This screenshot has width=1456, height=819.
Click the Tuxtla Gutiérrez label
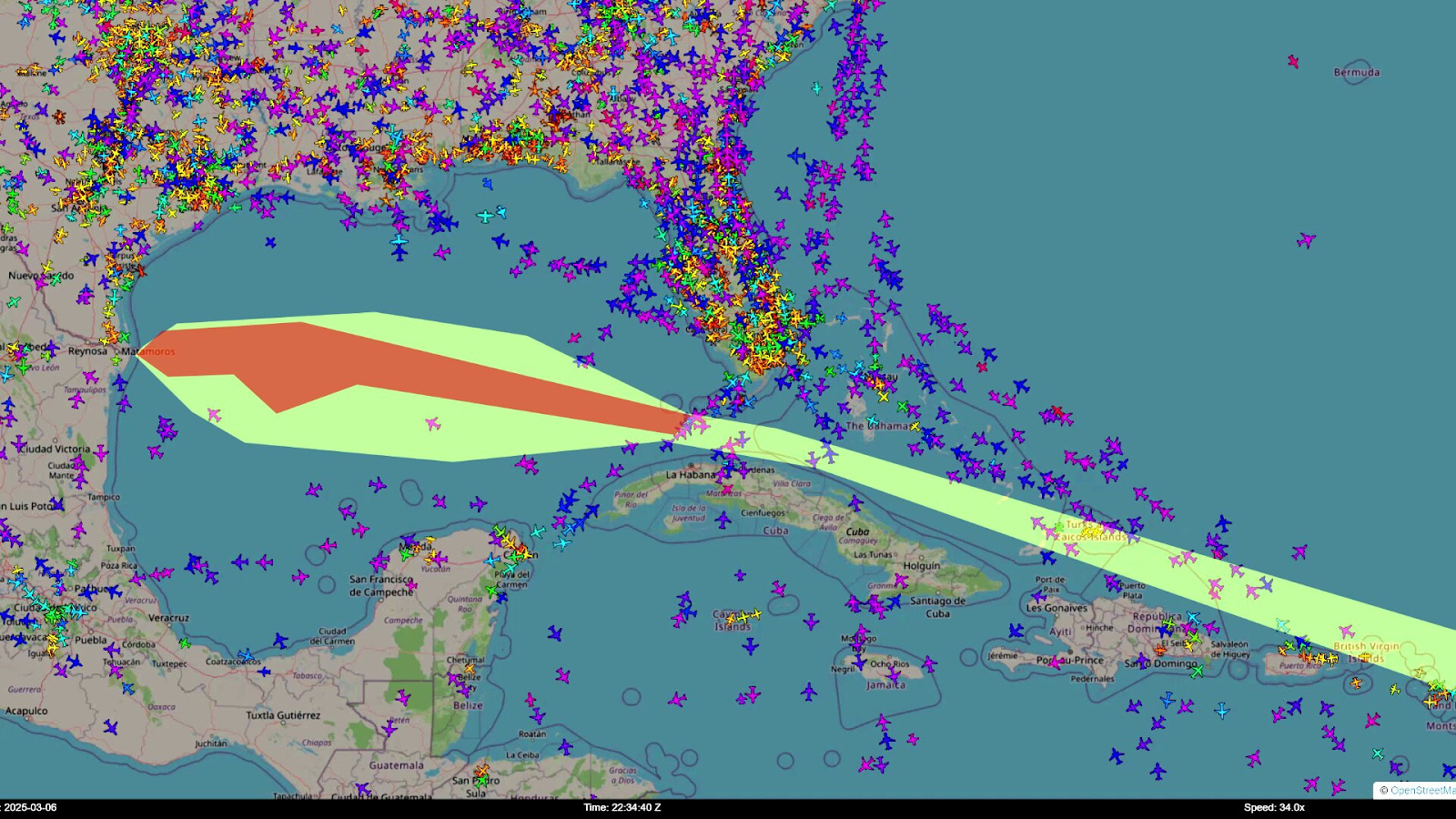click(x=283, y=715)
